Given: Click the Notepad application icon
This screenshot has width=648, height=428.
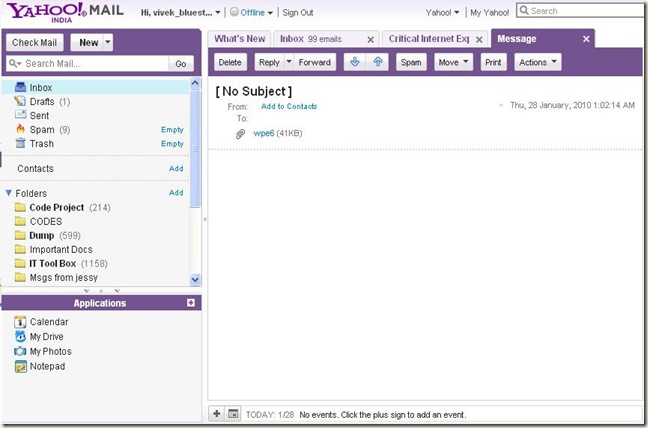Looking at the screenshot, I should coord(20,366).
